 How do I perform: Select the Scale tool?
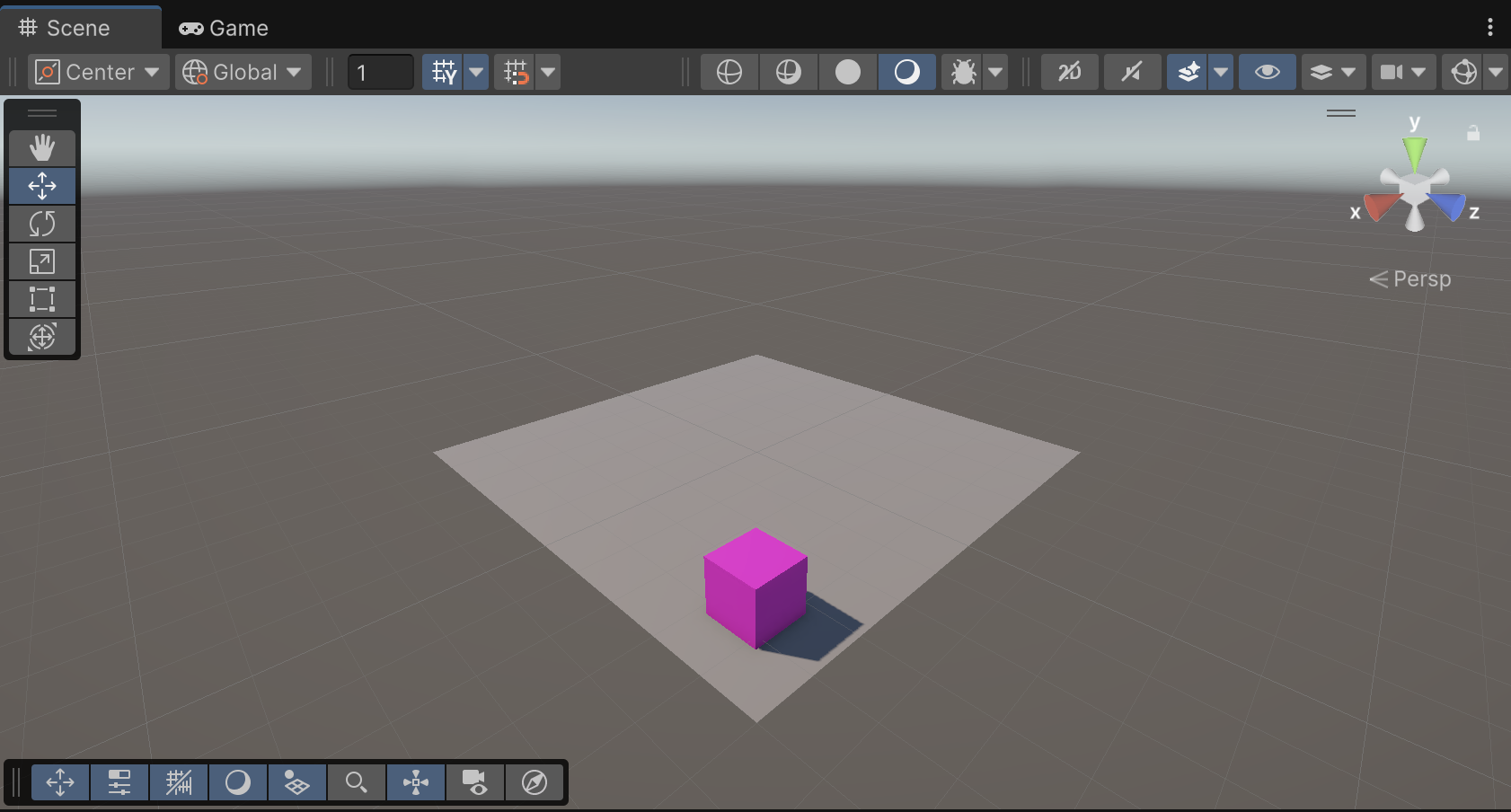(x=42, y=261)
